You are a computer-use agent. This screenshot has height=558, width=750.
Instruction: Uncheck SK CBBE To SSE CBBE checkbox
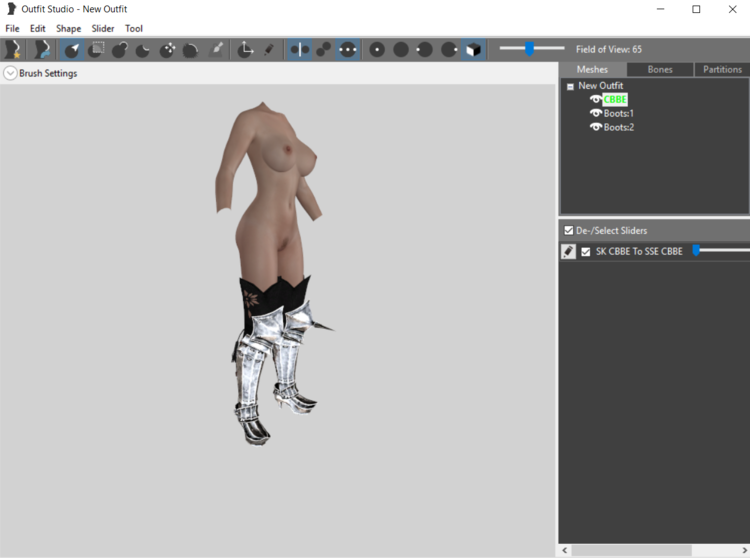[585, 252]
